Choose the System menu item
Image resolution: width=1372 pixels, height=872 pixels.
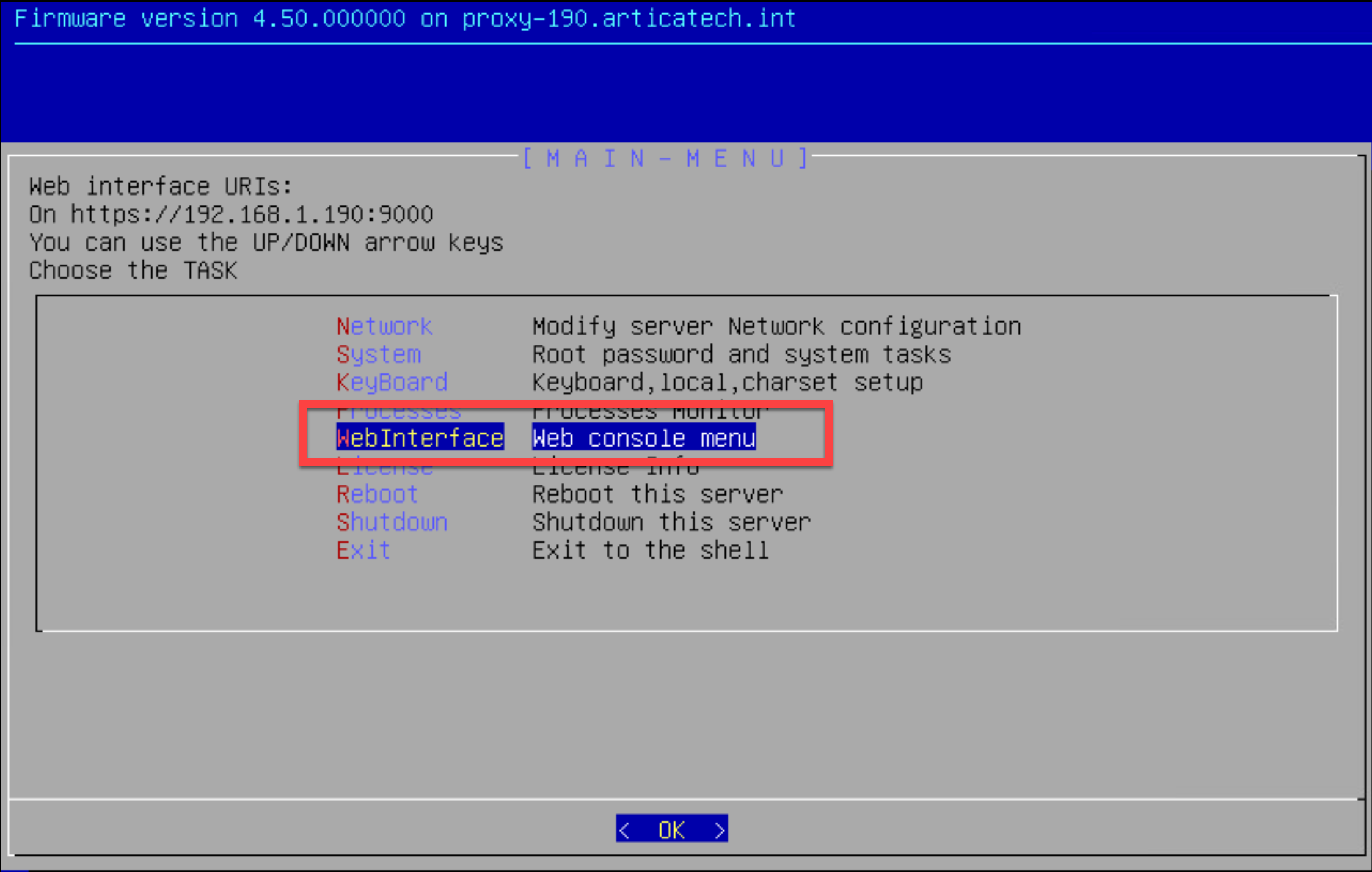tap(379, 354)
